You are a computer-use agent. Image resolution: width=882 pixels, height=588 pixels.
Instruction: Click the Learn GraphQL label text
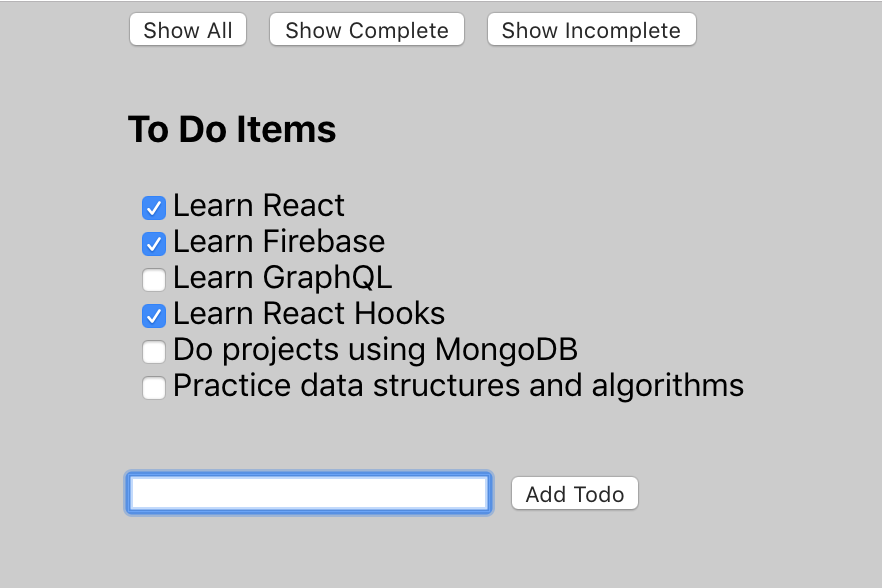(282, 278)
